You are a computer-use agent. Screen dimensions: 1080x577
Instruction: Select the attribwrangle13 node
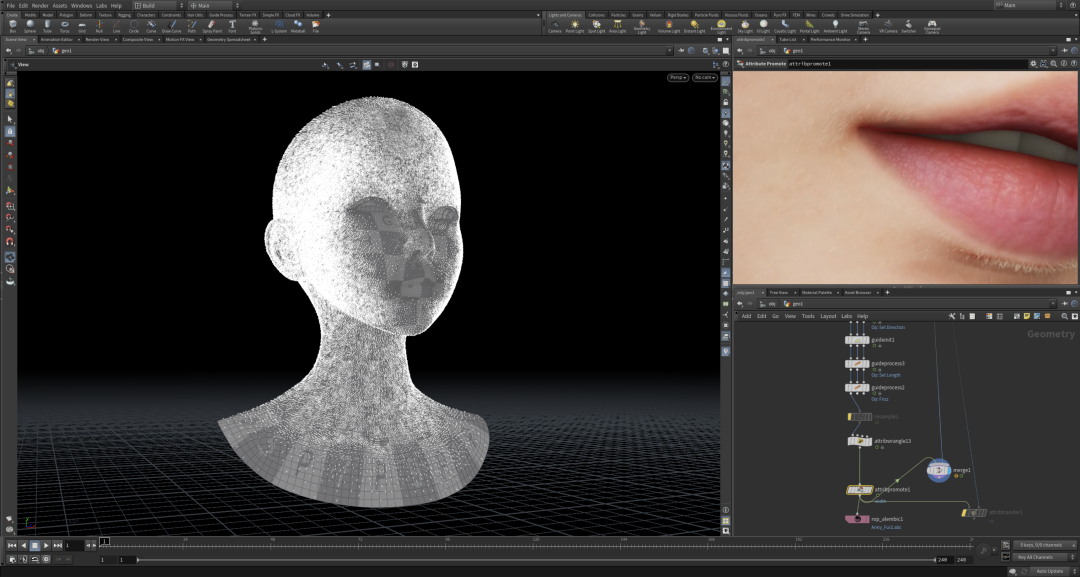click(860, 441)
